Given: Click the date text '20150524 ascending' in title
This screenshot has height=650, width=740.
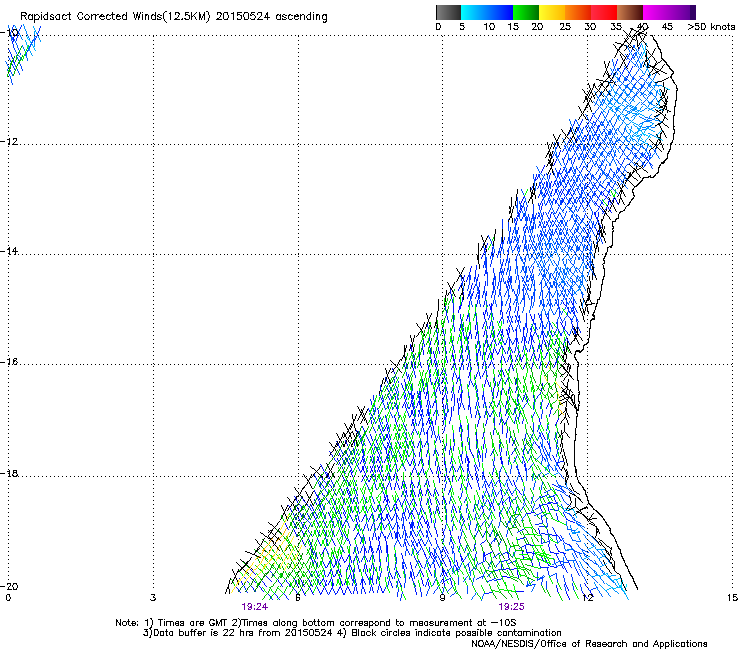Looking at the screenshot, I should (271, 16).
